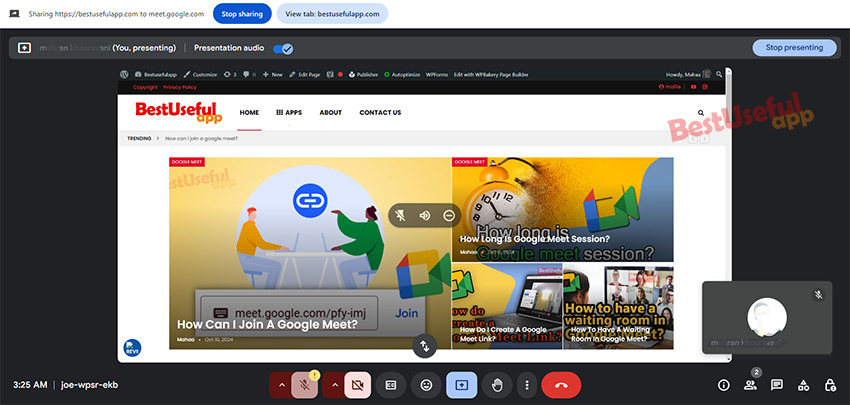
Task: Click the round REVE badge icon
Action: (x=132, y=348)
